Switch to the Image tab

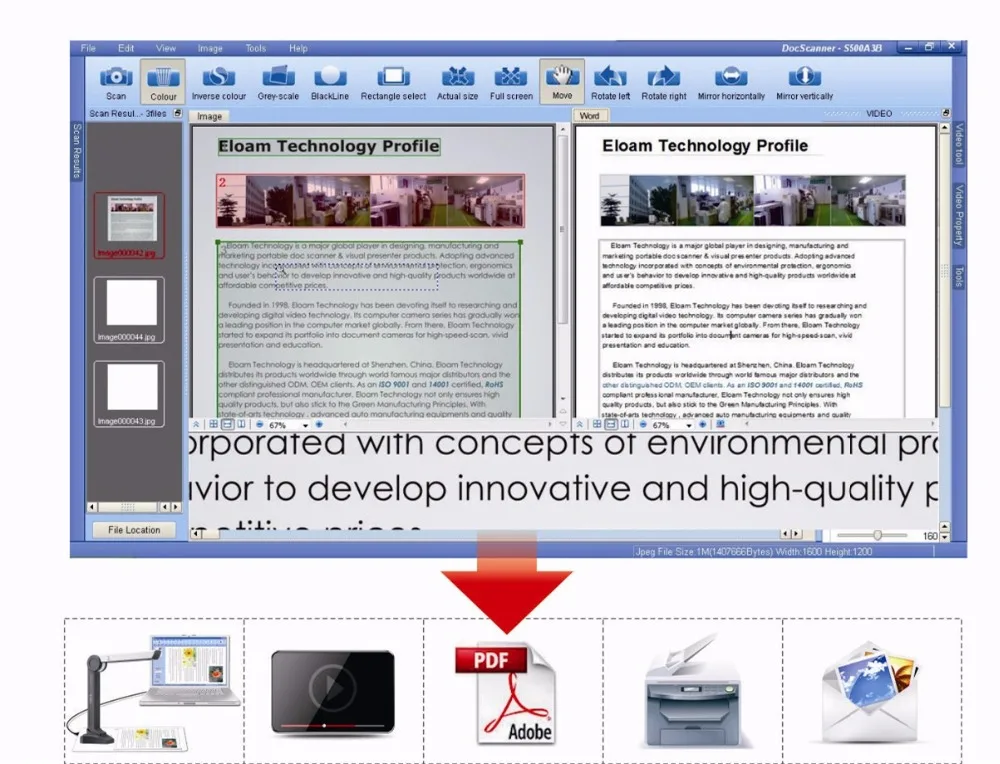click(x=209, y=116)
